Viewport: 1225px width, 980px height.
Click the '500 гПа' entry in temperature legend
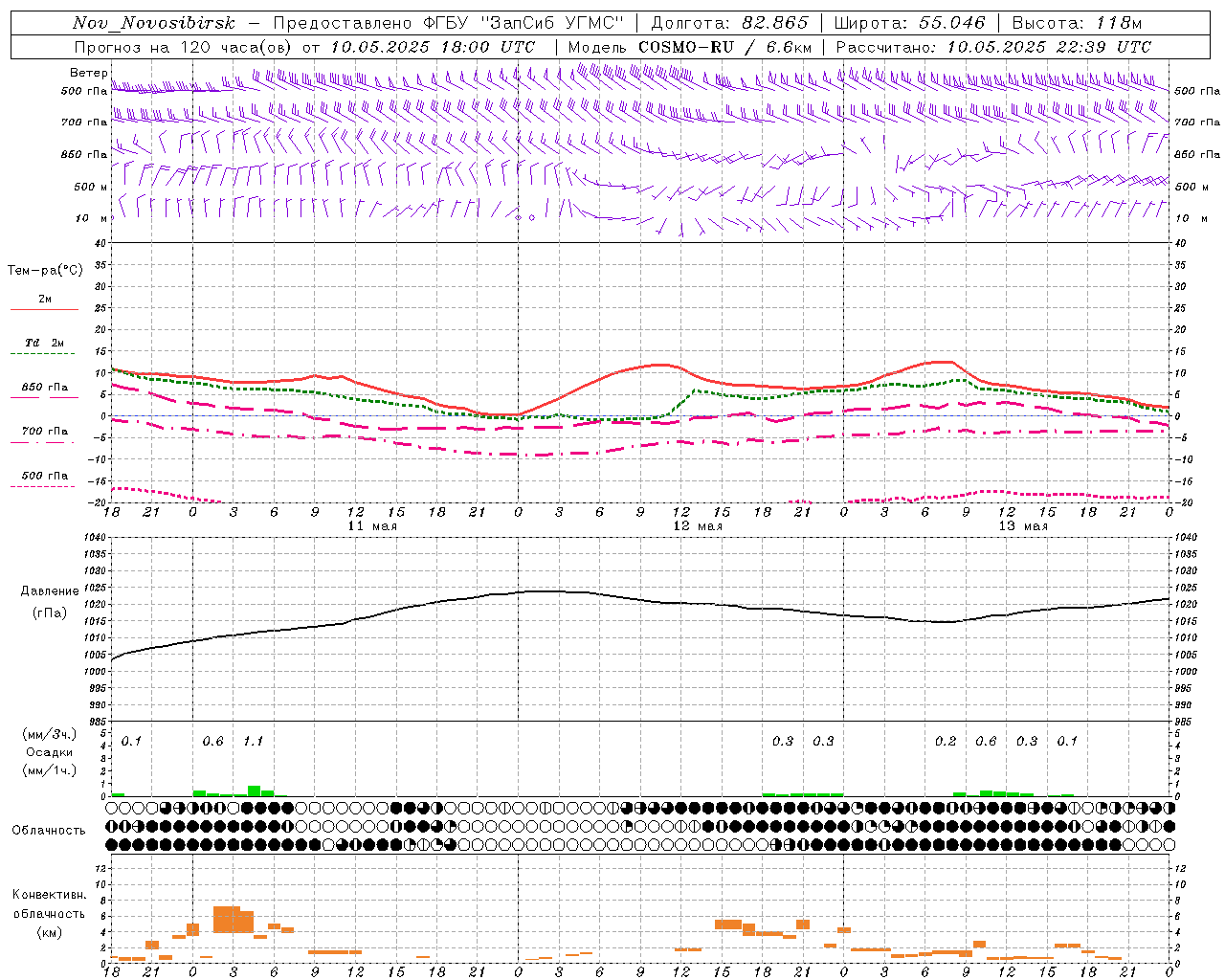45,476
